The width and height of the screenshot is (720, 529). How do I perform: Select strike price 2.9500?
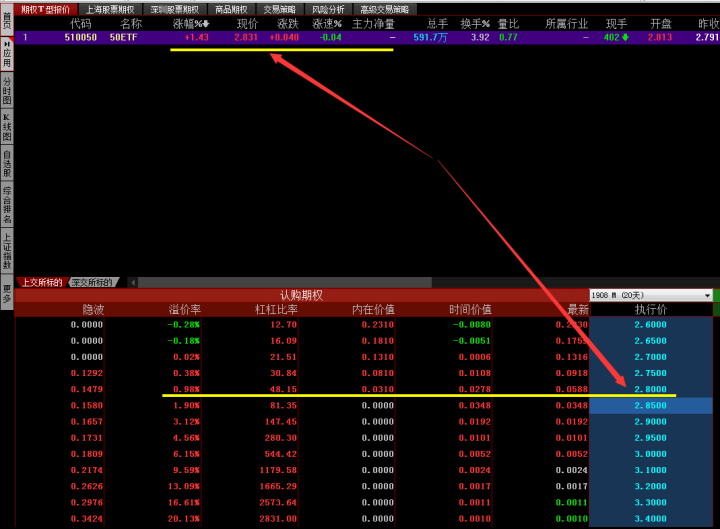click(x=651, y=438)
